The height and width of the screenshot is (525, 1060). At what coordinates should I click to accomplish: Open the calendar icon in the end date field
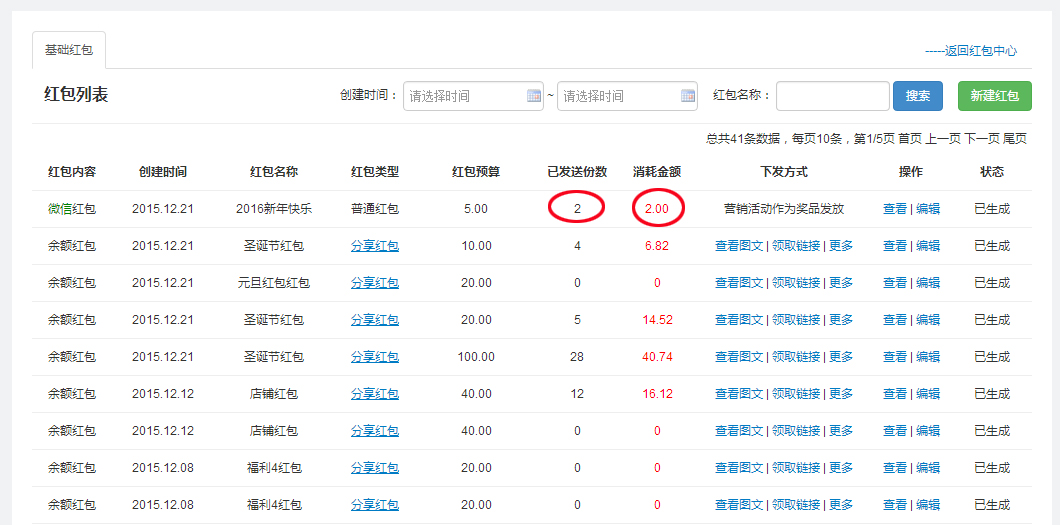coord(688,96)
